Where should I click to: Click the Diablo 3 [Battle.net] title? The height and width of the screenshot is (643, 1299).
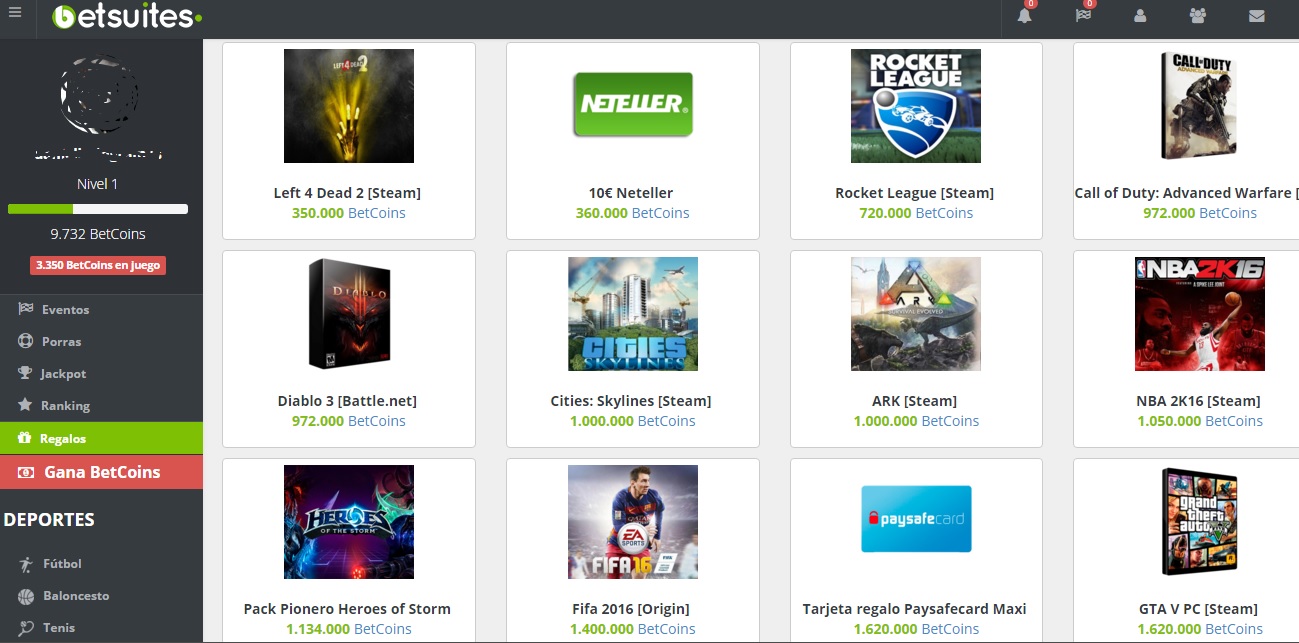(x=347, y=401)
